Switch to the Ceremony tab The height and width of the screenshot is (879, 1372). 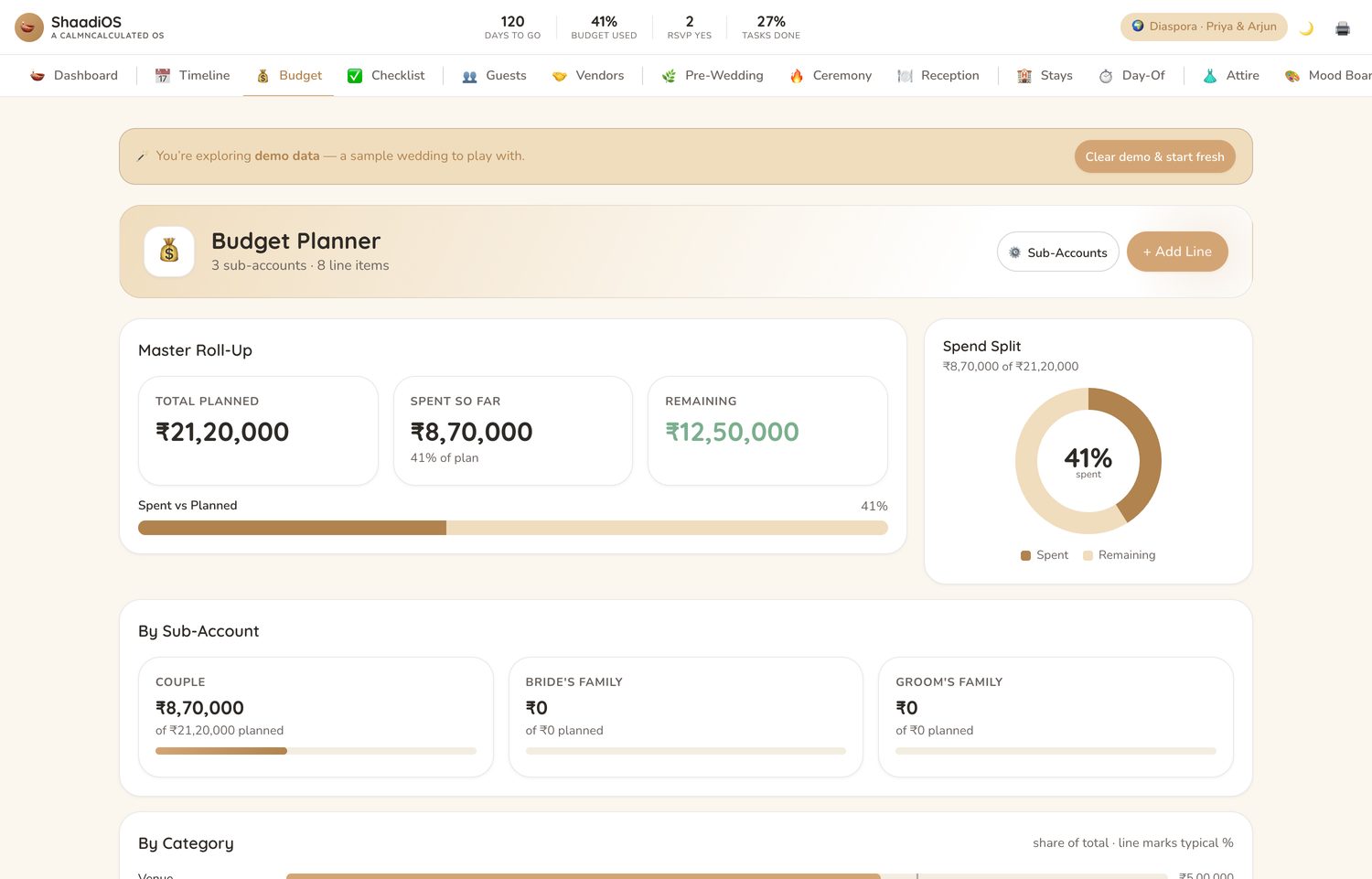point(831,76)
